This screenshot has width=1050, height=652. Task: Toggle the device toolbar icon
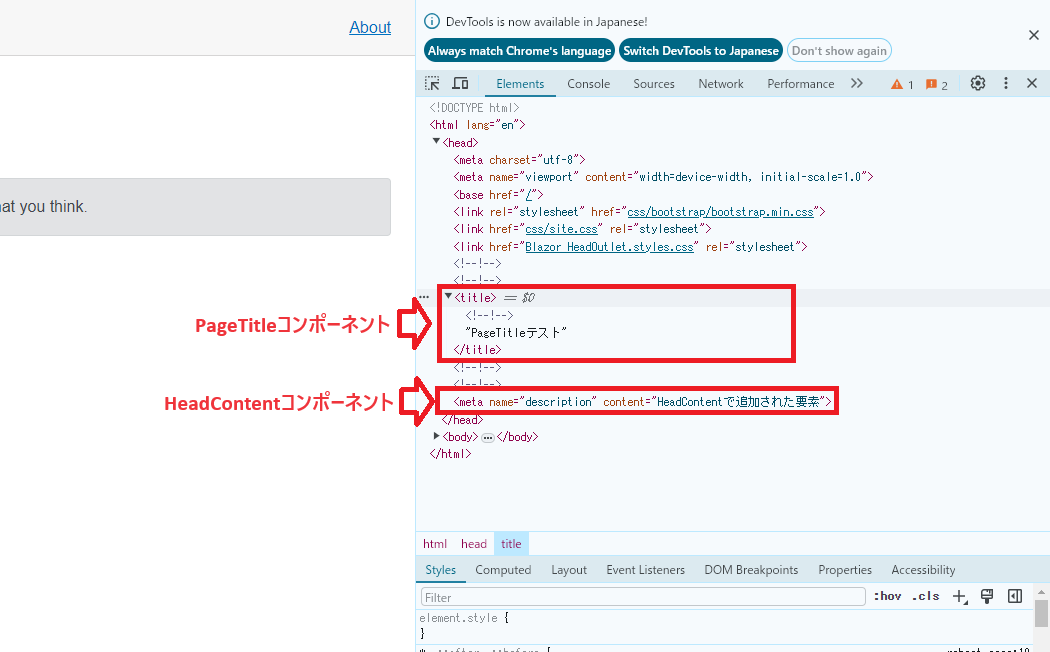[x=460, y=83]
